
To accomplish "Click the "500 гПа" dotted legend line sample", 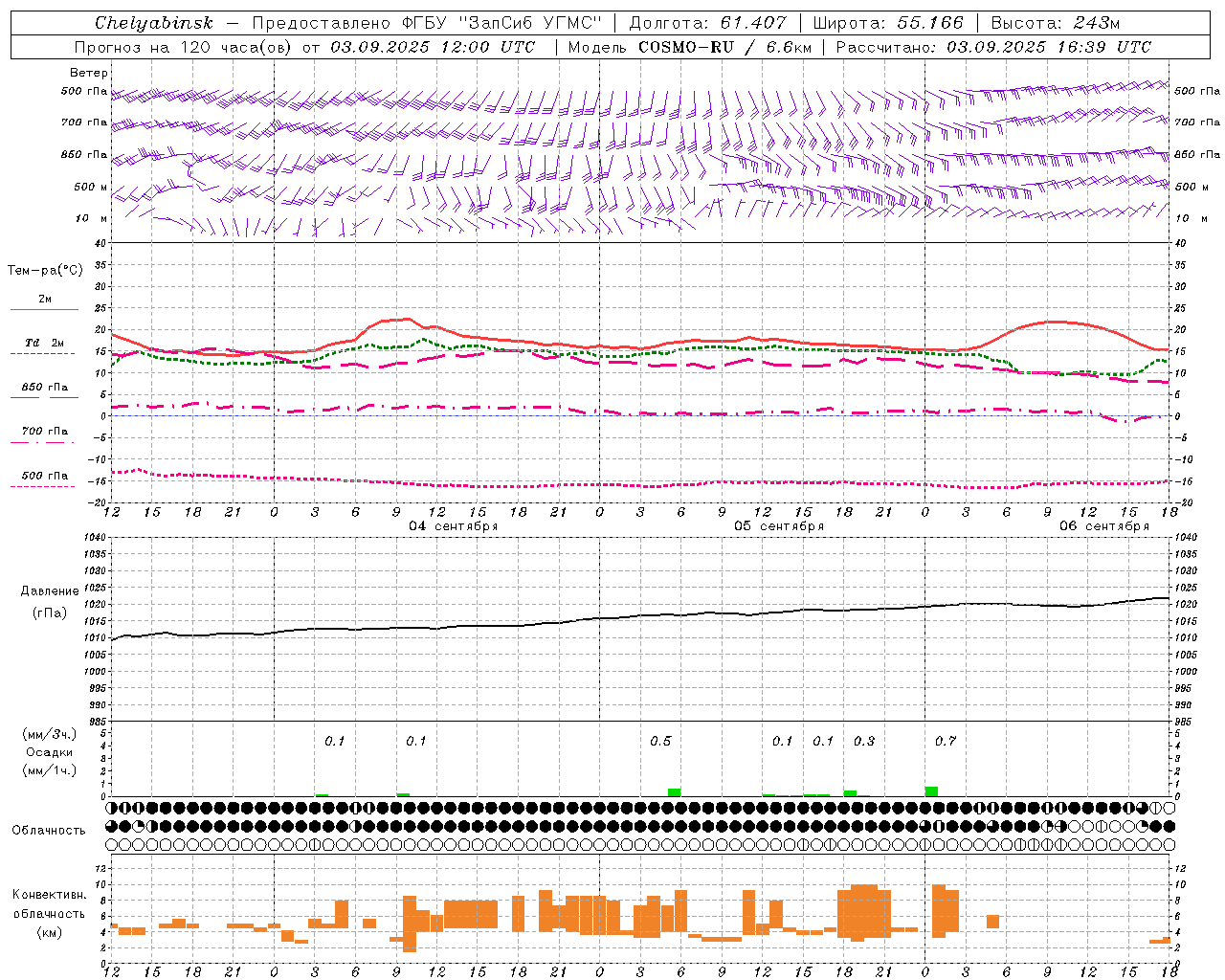I will [42, 487].
